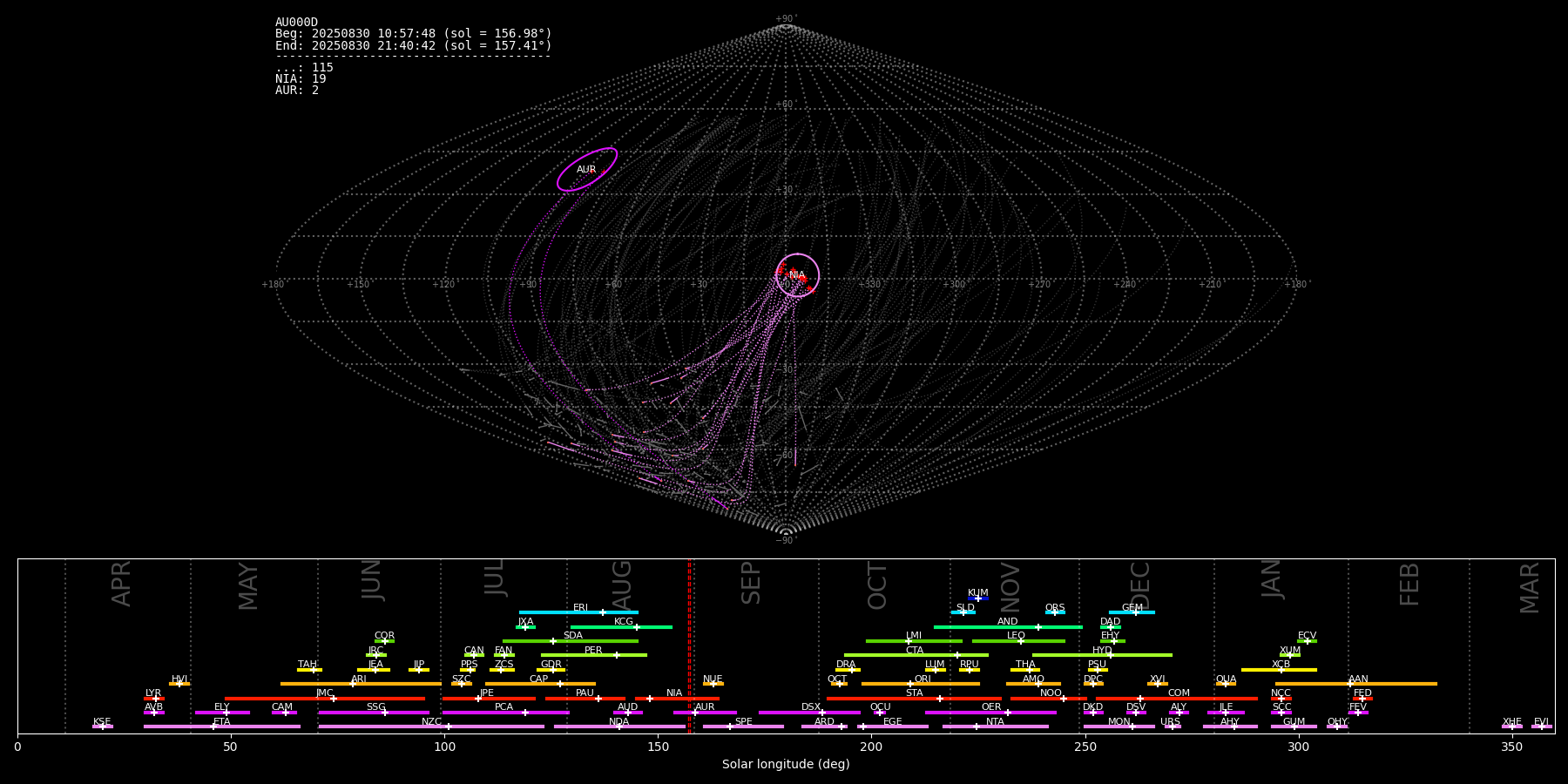Screen dimensions: 1568x784
Task: Click the APR month label in the timeline
Action: [122, 584]
